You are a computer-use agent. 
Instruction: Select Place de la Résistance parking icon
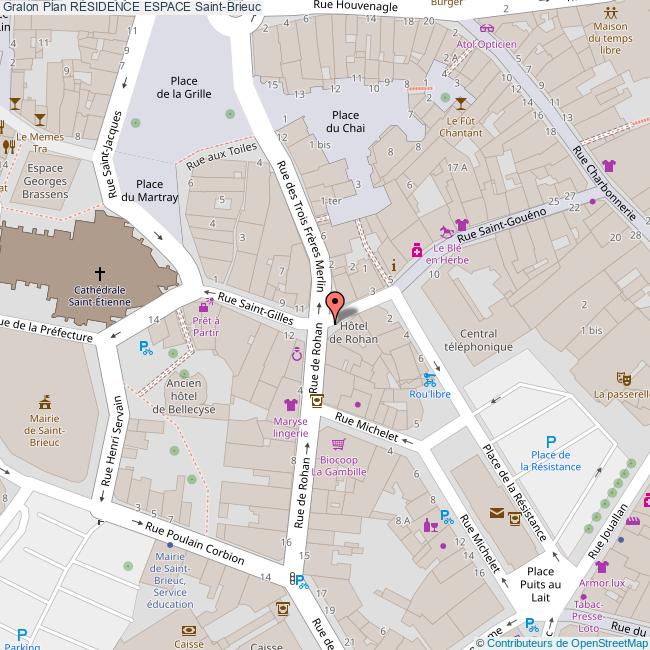pyautogui.click(x=549, y=442)
